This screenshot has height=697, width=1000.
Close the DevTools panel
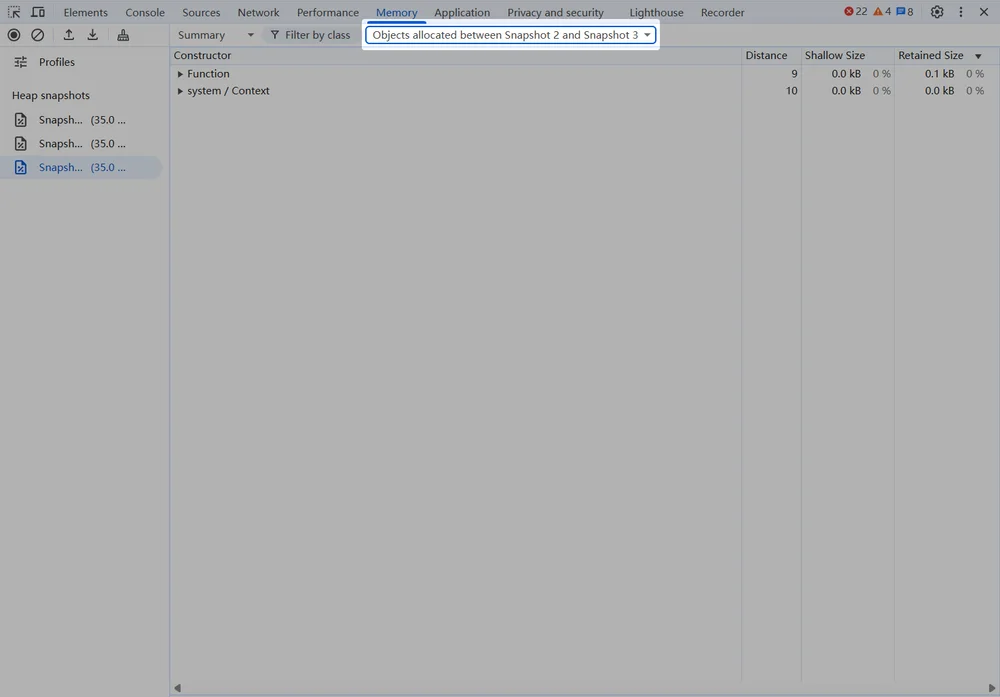pos(983,12)
